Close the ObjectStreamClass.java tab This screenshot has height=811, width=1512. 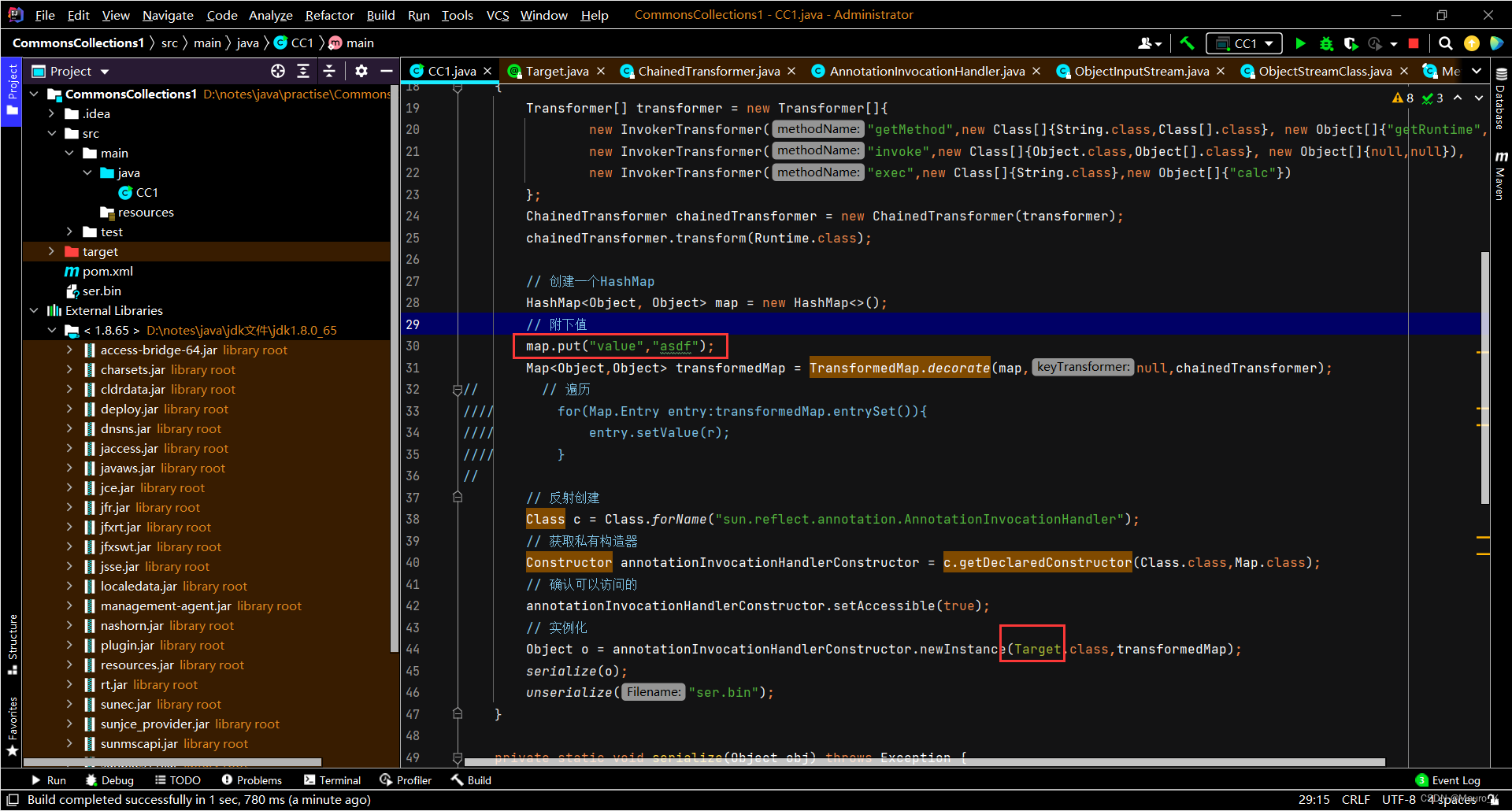(1404, 71)
